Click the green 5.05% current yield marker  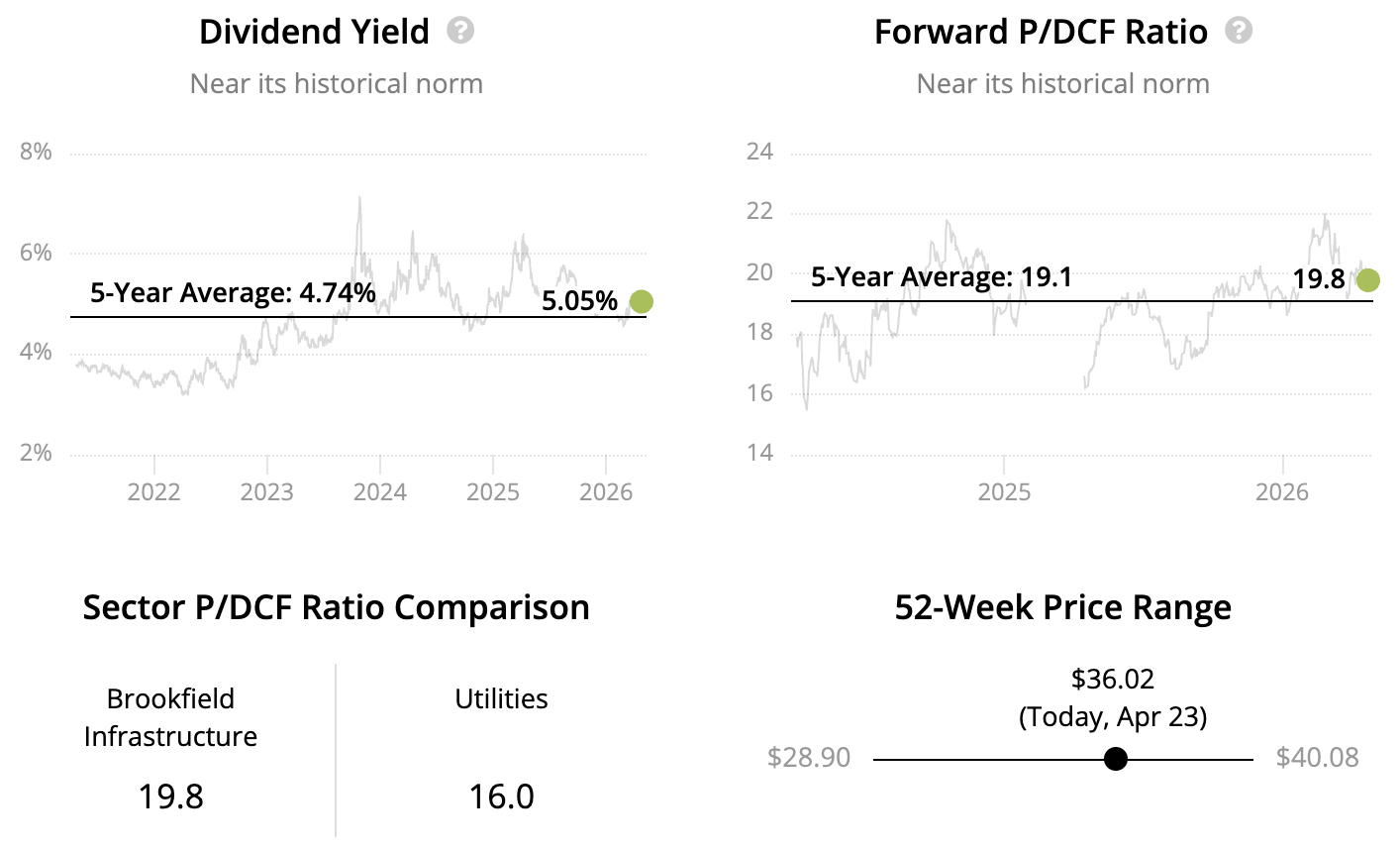click(x=642, y=302)
